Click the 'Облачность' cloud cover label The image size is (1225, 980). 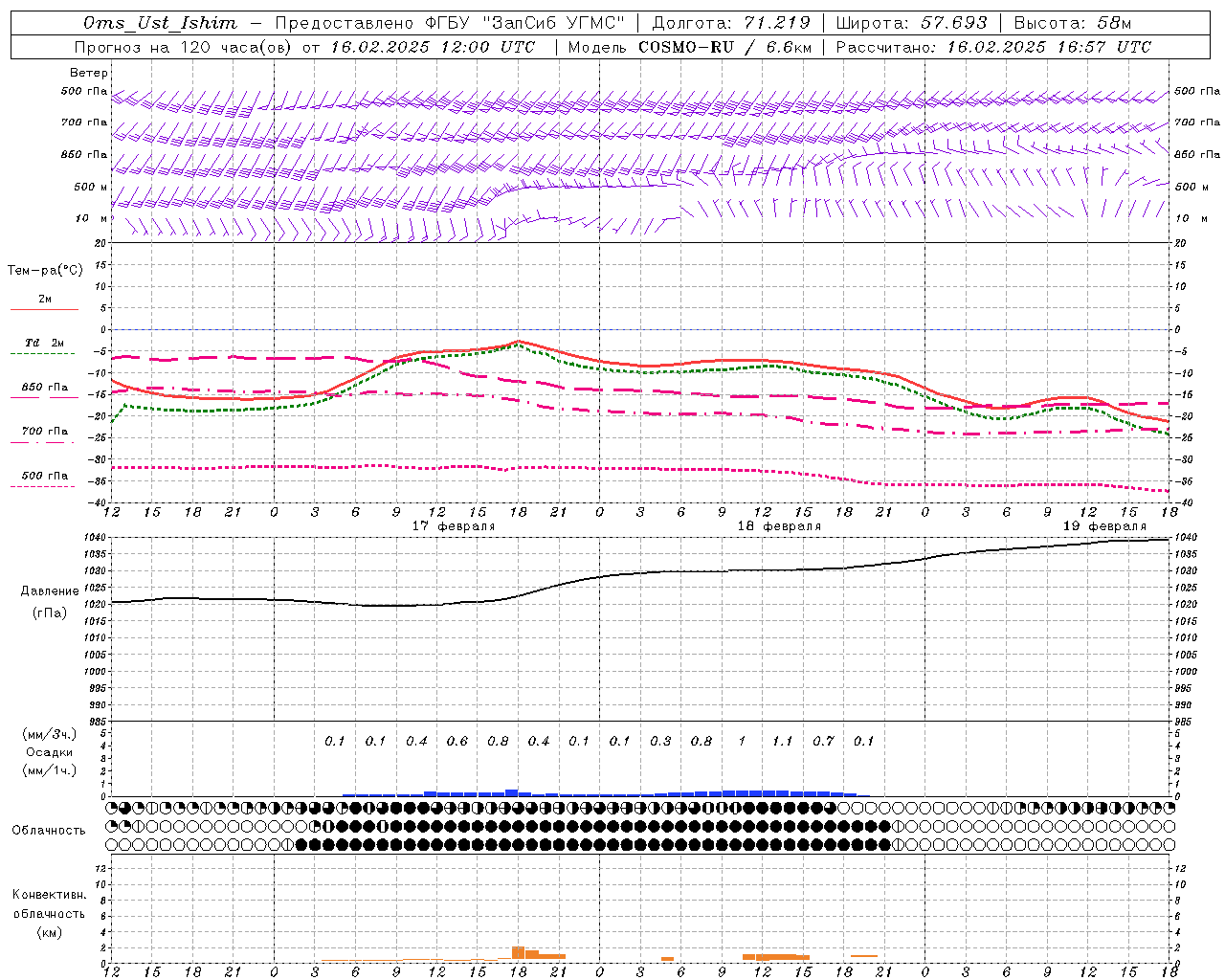click(49, 831)
